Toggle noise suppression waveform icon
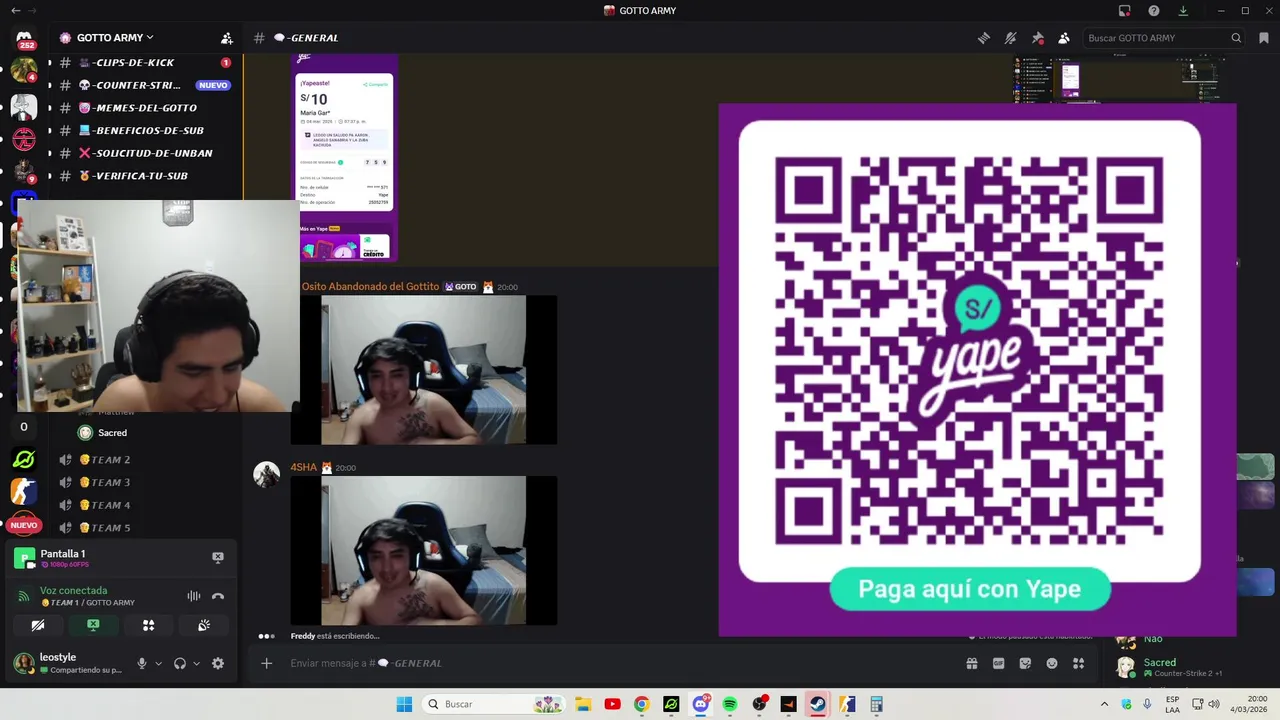Image resolution: width=1280 pixels, height=720 pixels. click(194, 596)
